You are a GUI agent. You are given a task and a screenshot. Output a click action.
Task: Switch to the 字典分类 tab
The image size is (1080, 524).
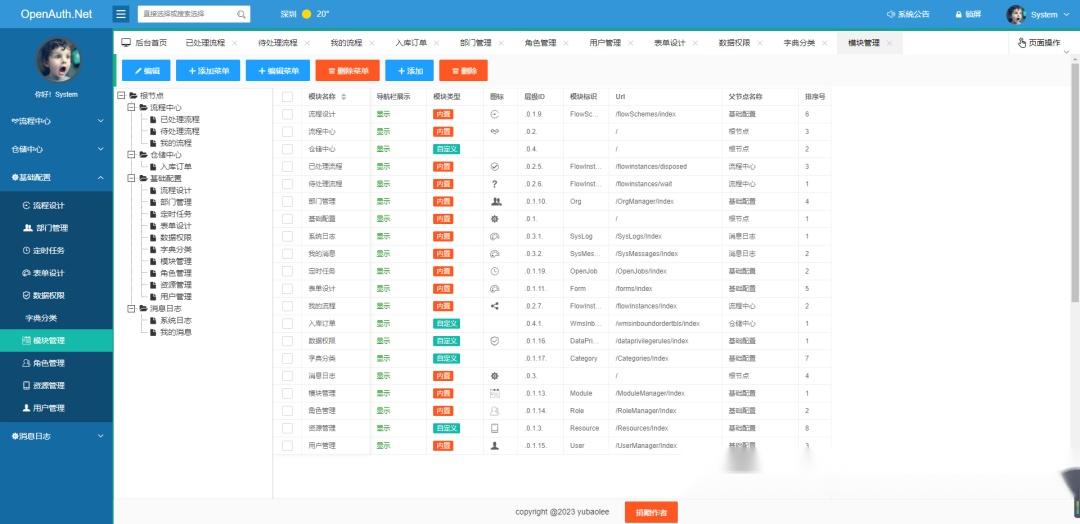coord(799,43)
